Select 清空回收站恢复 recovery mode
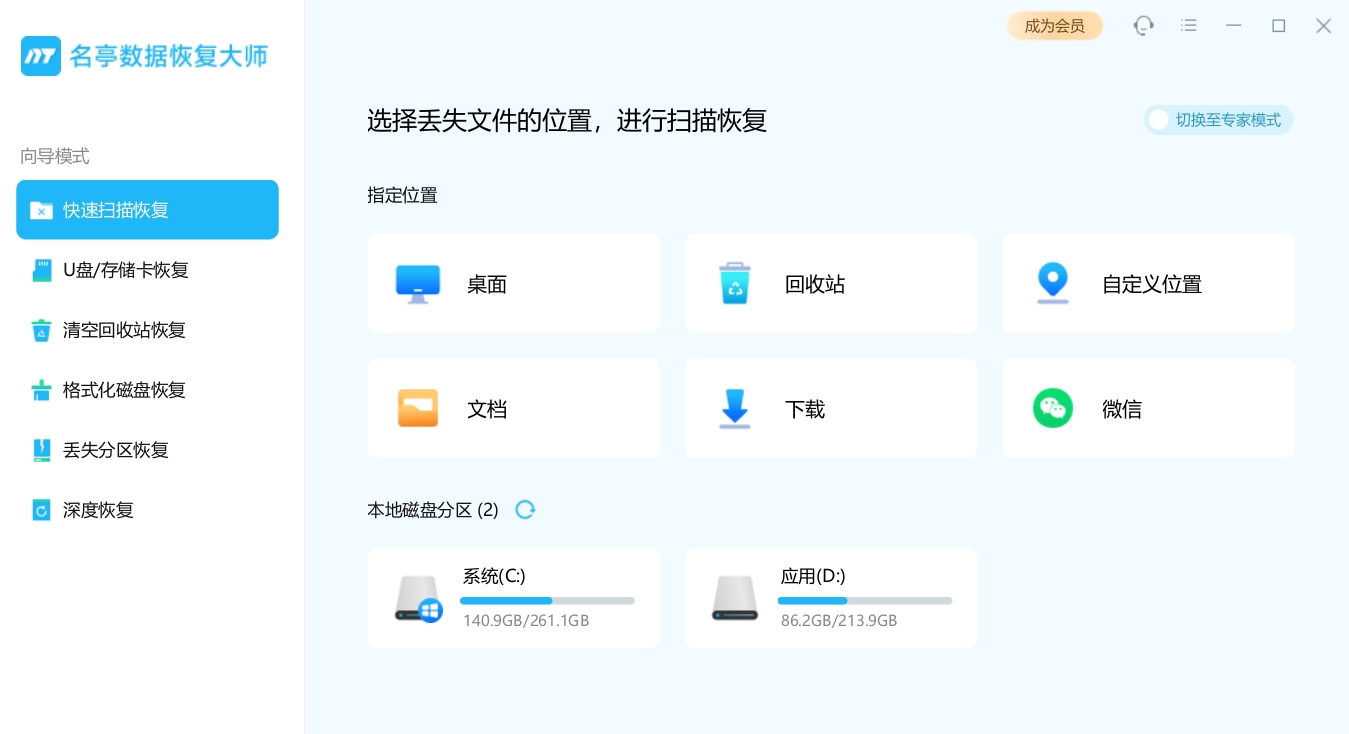1349x734 pixels. 147,330
